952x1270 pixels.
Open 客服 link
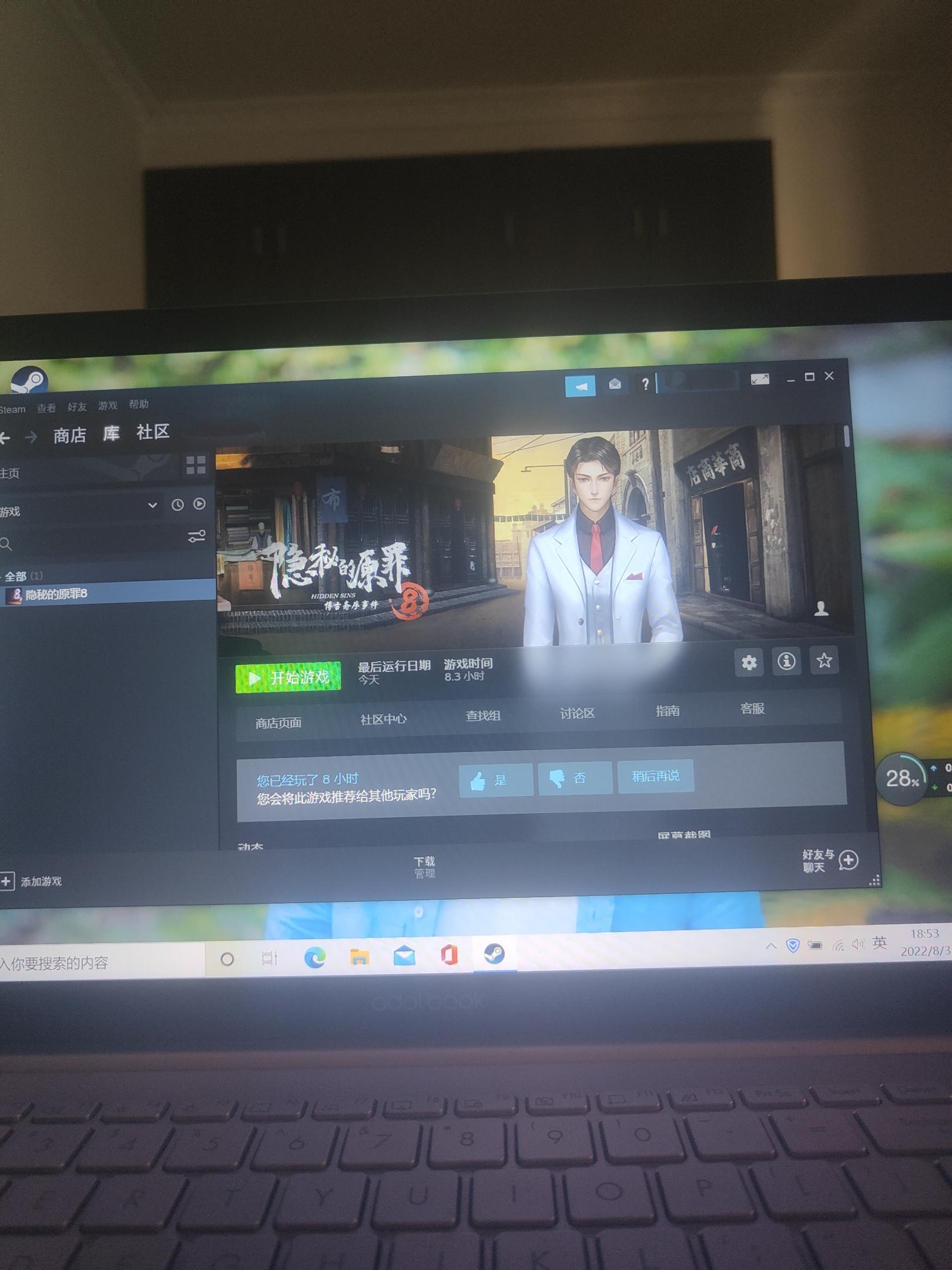click(752, 708)
